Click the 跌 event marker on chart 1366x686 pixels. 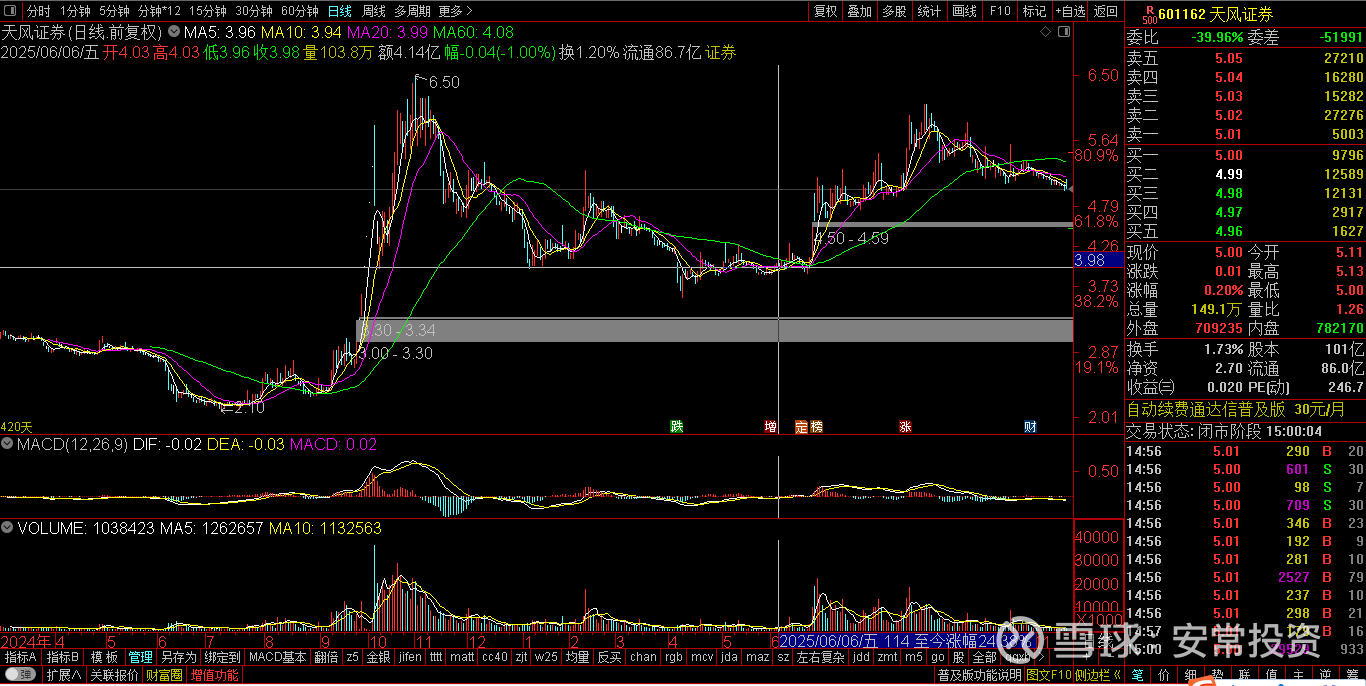click(x=677, y=427)
